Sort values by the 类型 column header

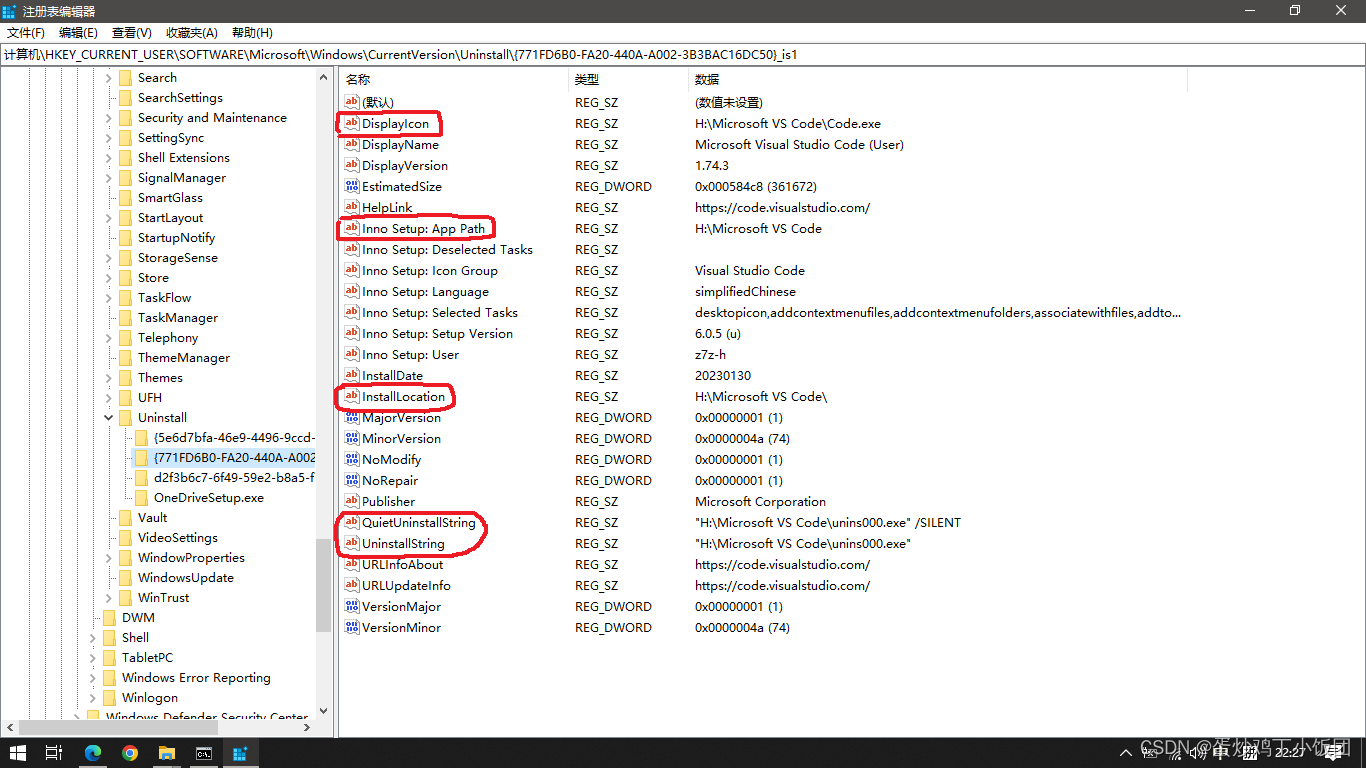tap(629, 79)
